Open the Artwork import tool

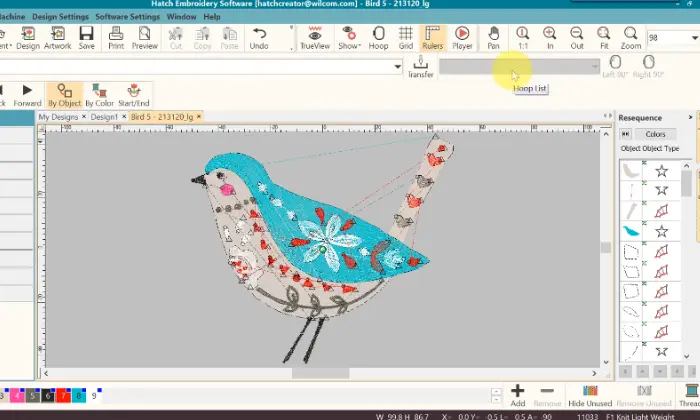click(x=58, y=37)
